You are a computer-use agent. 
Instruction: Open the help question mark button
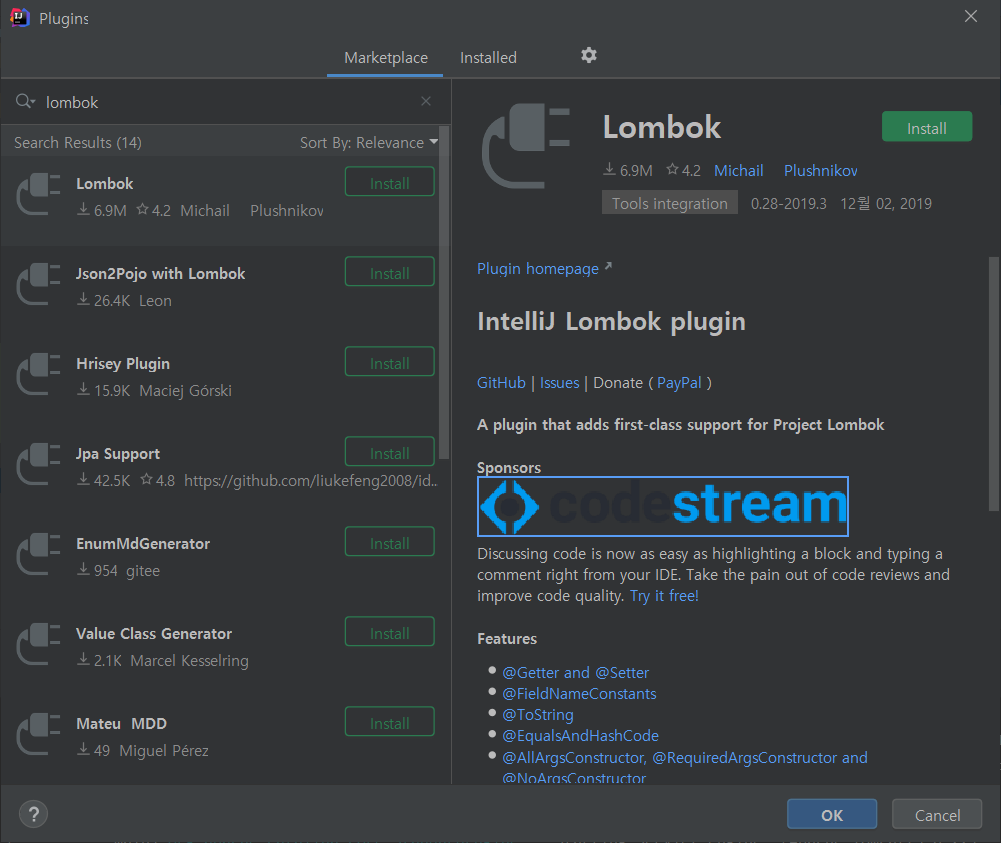pyautogui.click(x=33, y=814)
